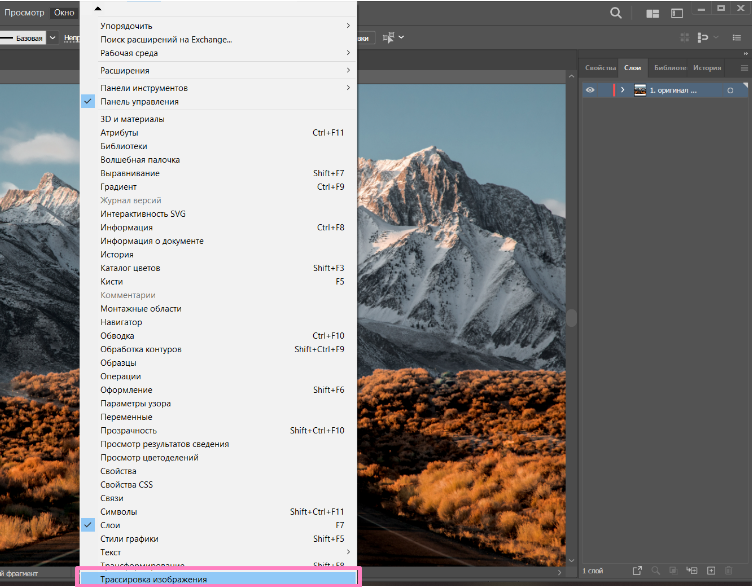752x587 pixels.
Task: Click the target circle on the layer row
Action: (x=730, y=90)
